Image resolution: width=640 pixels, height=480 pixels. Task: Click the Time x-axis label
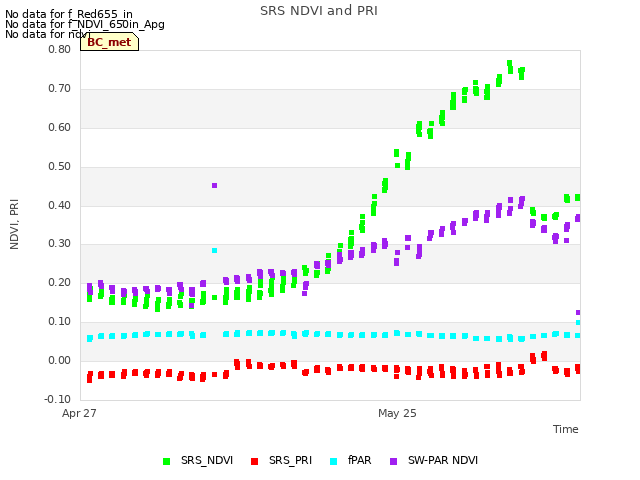[x=566, y=429]
